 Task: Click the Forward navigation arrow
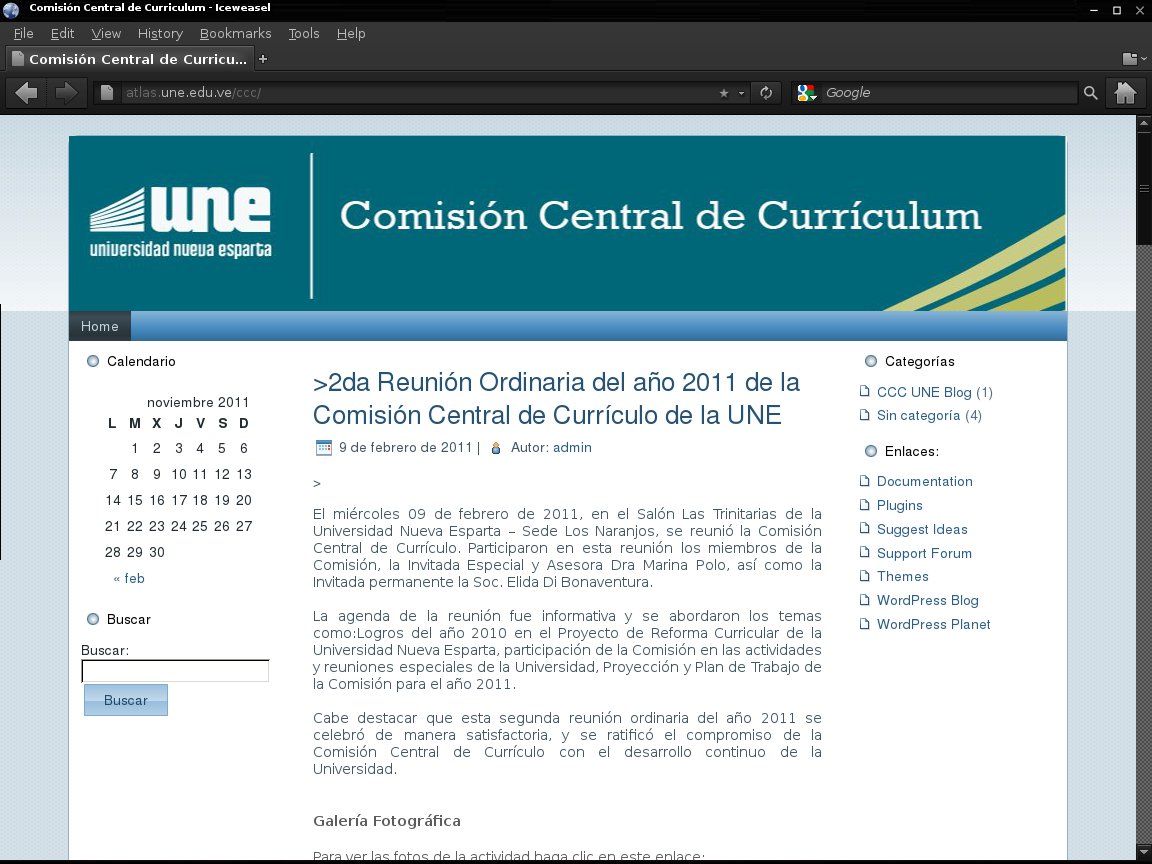pyautogui.click(x=65, y=93)
